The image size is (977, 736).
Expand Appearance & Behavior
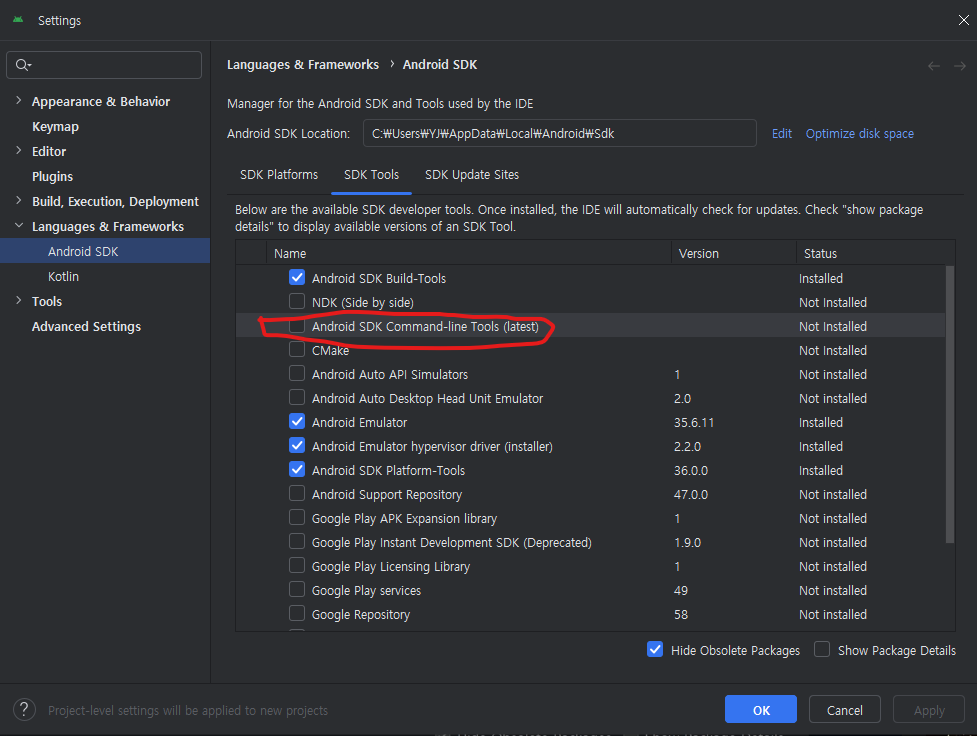[19, 101]
